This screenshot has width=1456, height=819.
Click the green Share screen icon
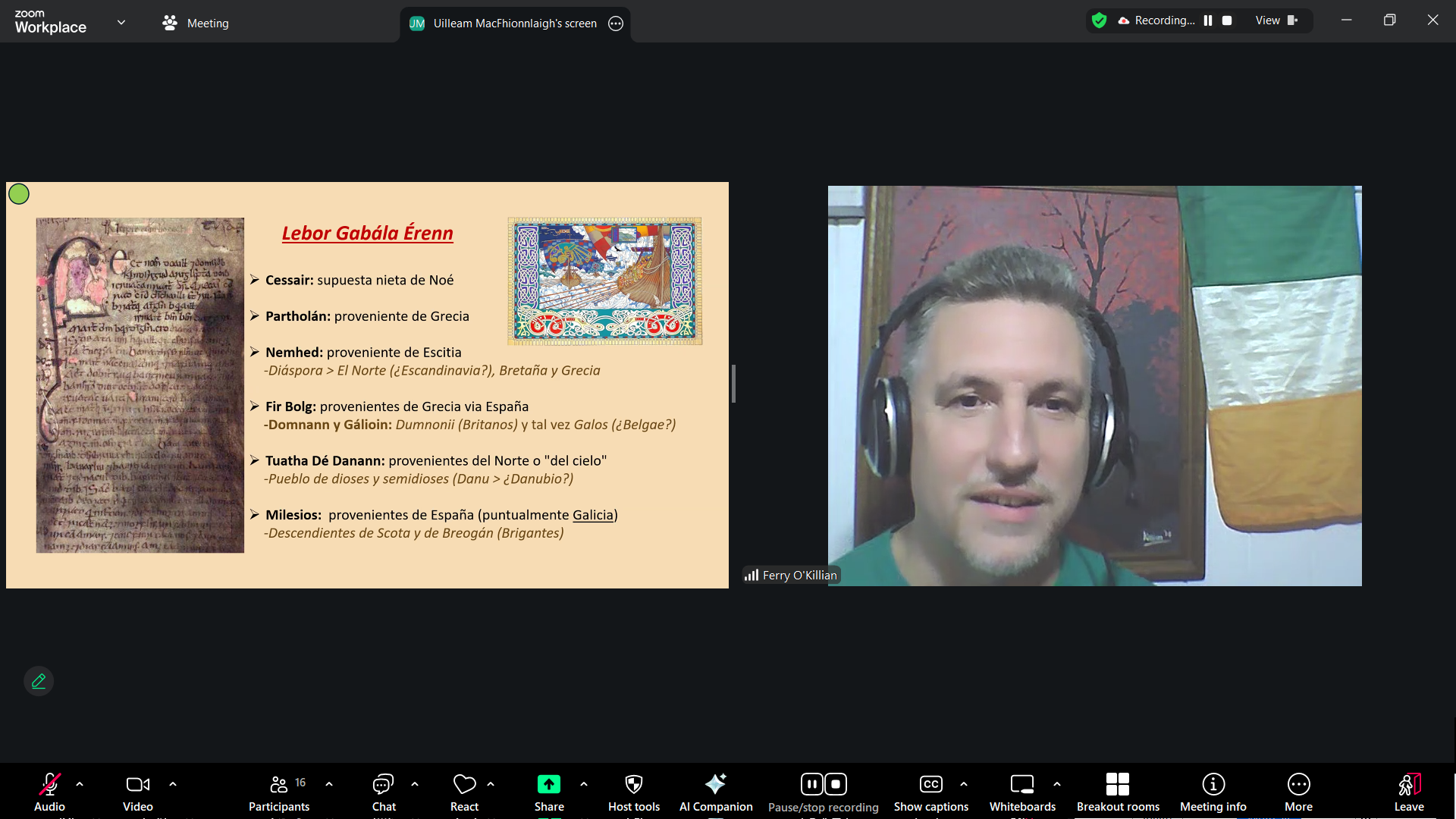tap(548, 784)
